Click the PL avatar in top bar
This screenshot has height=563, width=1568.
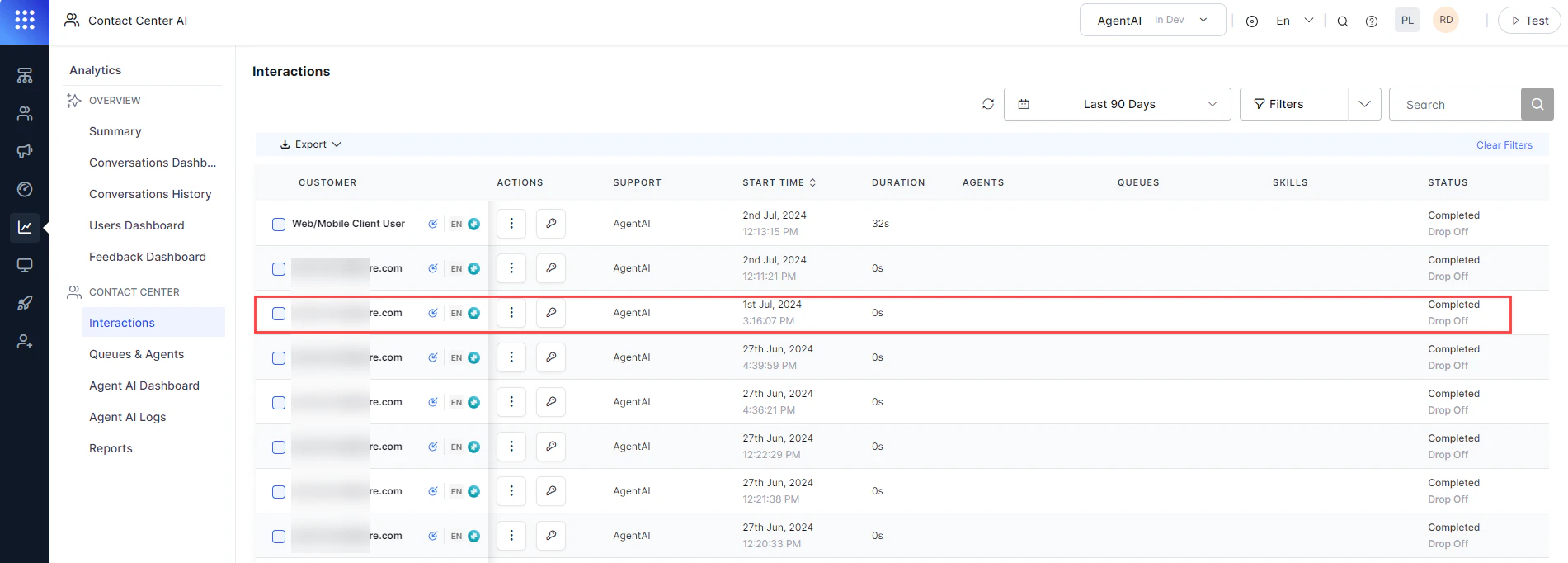coord(1407,21)
